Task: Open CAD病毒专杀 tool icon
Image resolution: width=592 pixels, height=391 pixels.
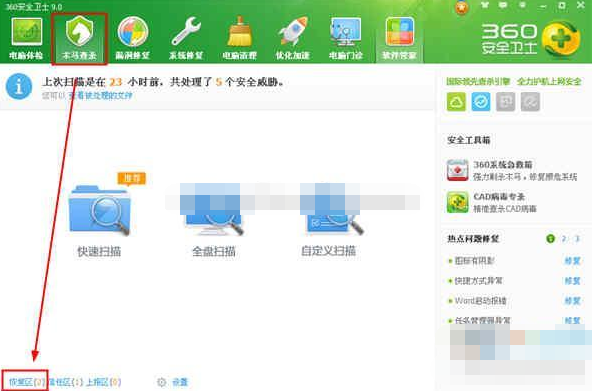Action: pos(458,202)
